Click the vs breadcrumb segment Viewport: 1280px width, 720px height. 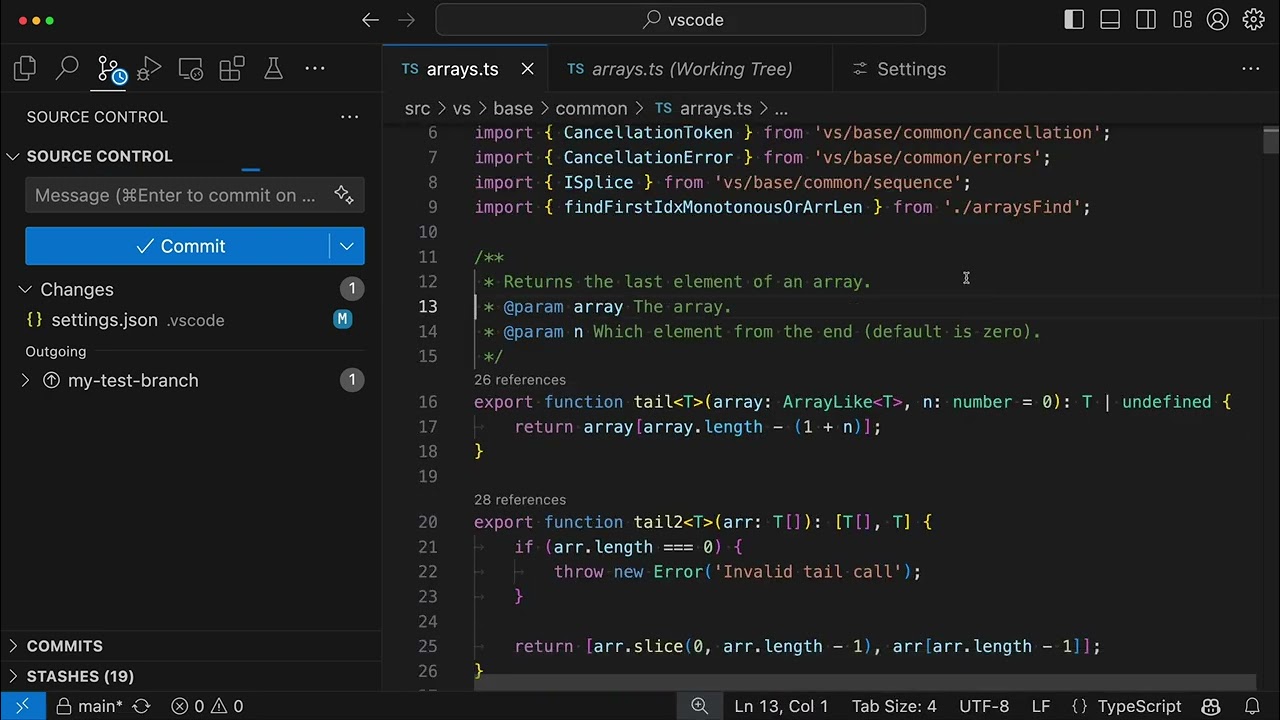pyautogui.click(x=461, y=108)
